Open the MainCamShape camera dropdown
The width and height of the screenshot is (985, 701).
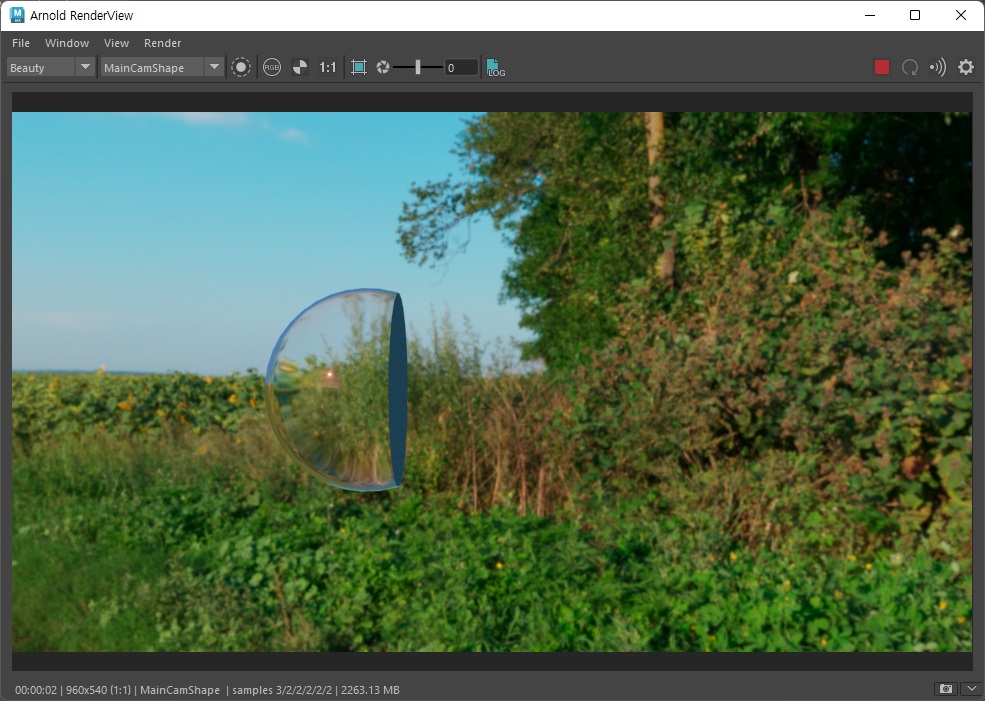pyautogui.click(x=162, y=67)
